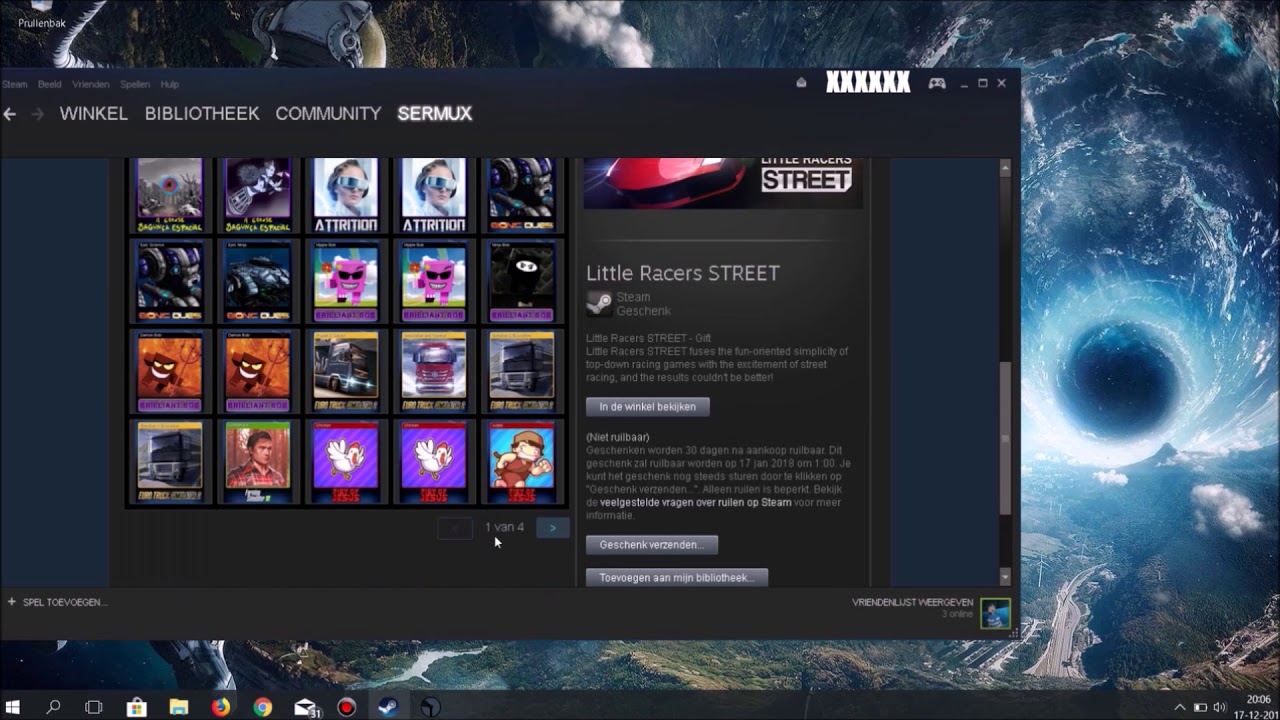Click the inventory scrollbar thumb

click(x=1005, y=438)
